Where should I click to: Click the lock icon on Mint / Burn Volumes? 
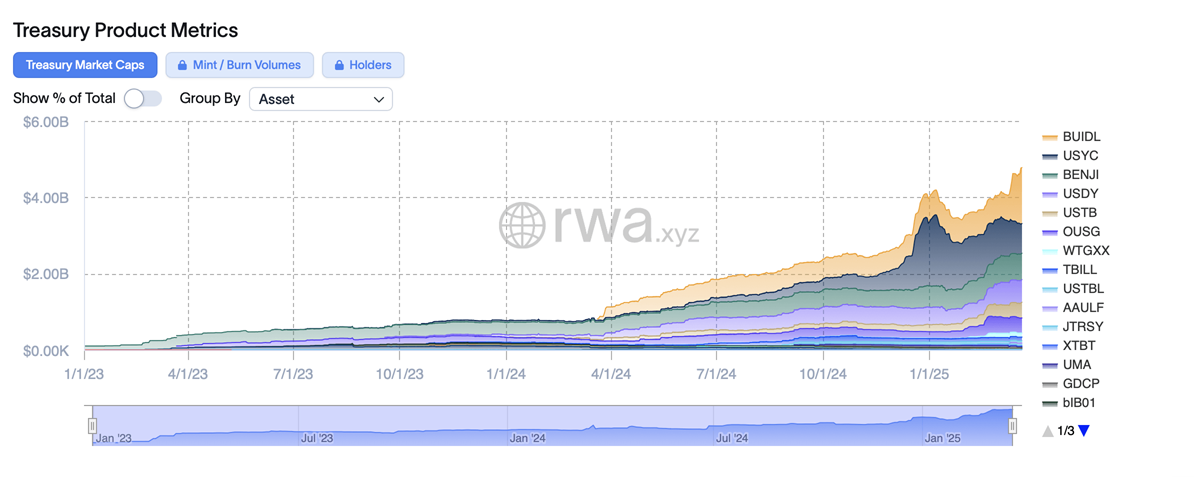click(x=182, y=65)
